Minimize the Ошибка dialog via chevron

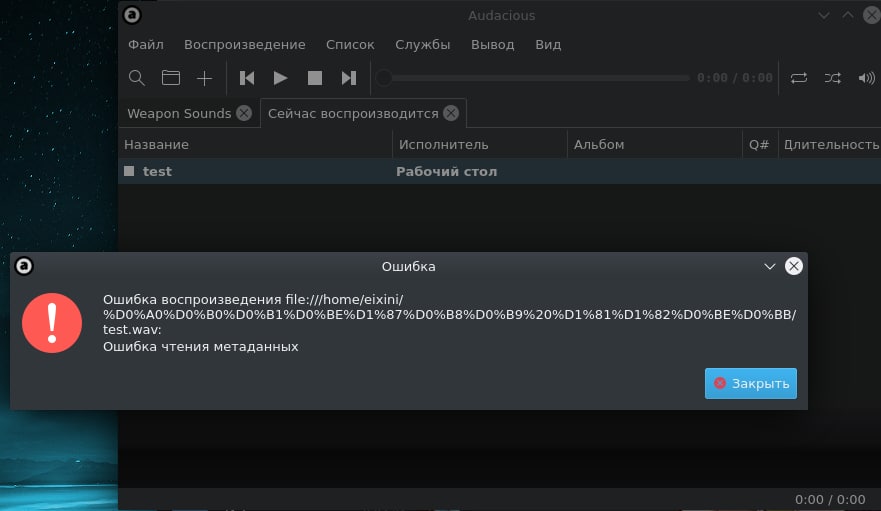(x=770, y=266)
